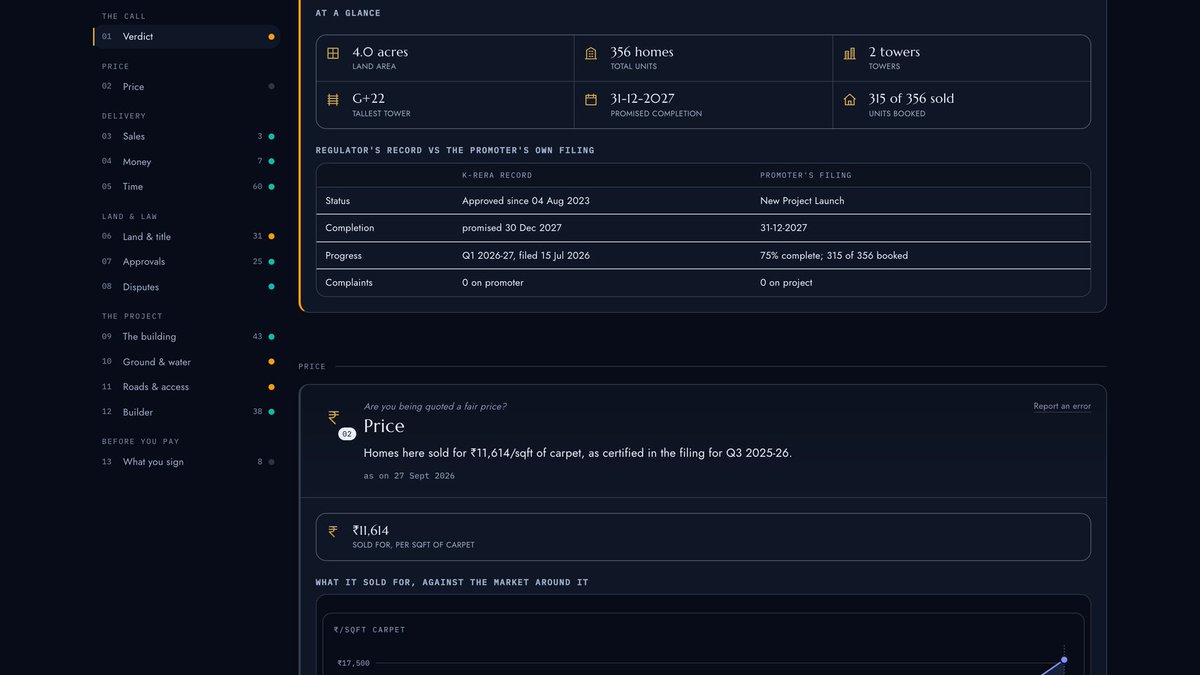Screen dimensions: 1200x675
Task: Click the 0 on promoter cell
Action: 492,283
